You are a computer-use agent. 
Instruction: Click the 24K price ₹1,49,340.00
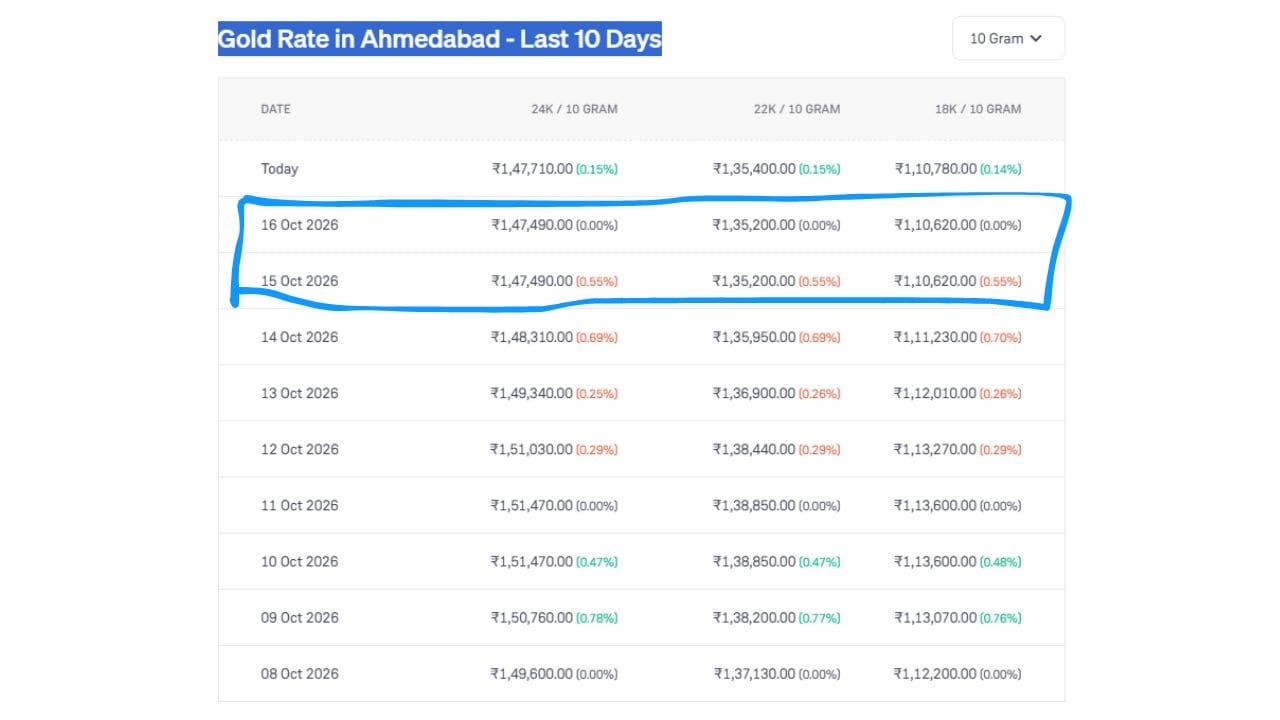click(532, 393)
